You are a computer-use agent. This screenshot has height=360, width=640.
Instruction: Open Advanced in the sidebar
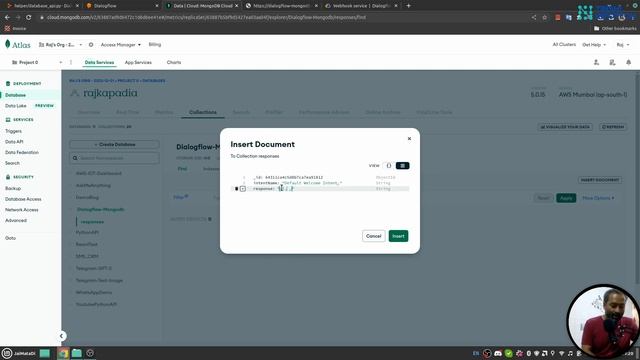point(16,220)
